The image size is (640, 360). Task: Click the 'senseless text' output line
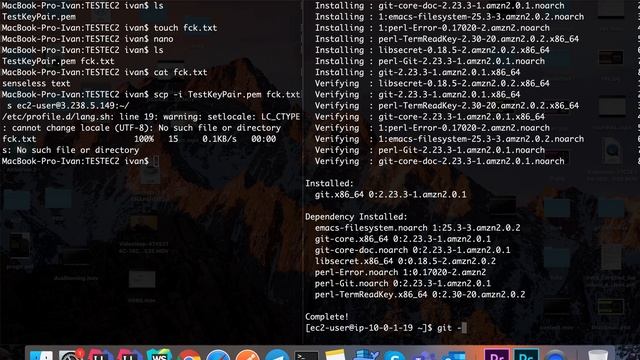click(36, 83)
